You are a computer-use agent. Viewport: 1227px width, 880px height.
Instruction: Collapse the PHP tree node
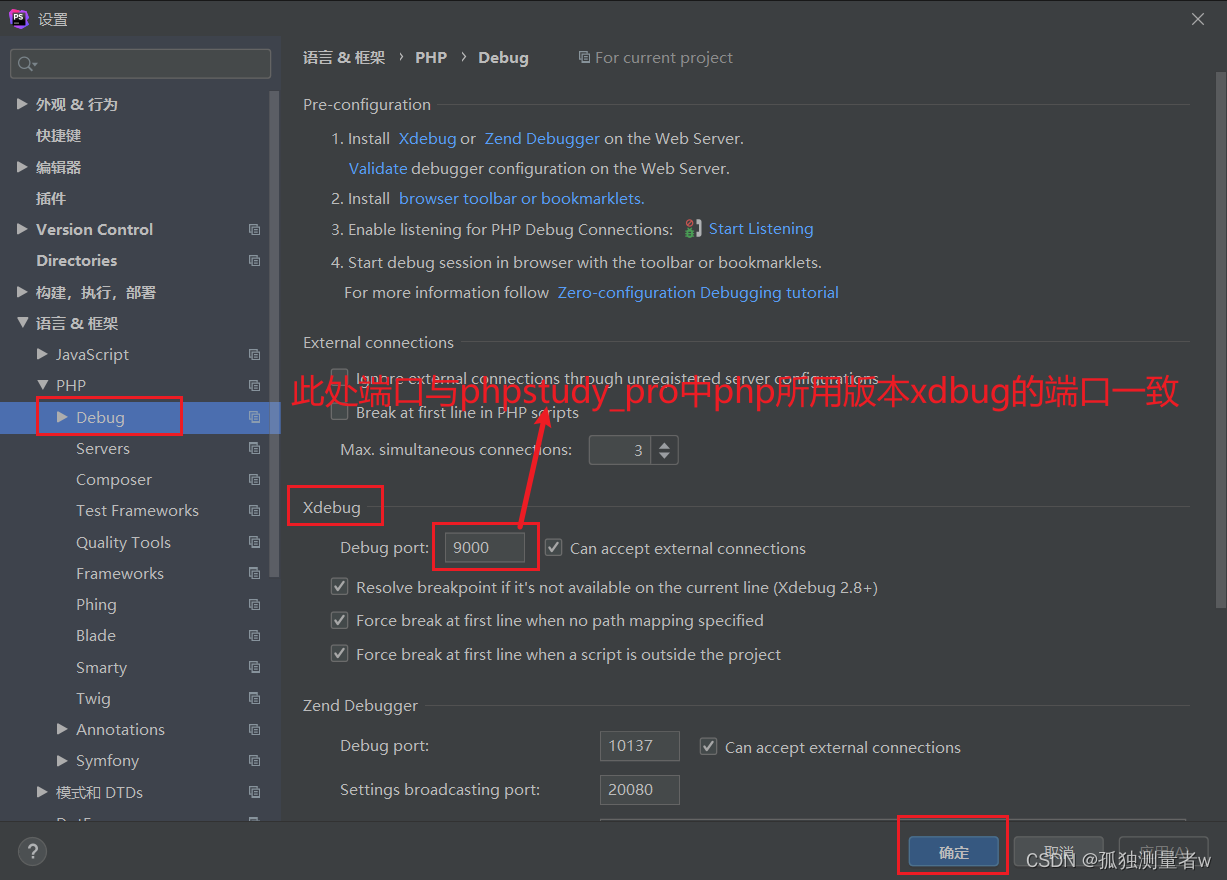[41, 385]
